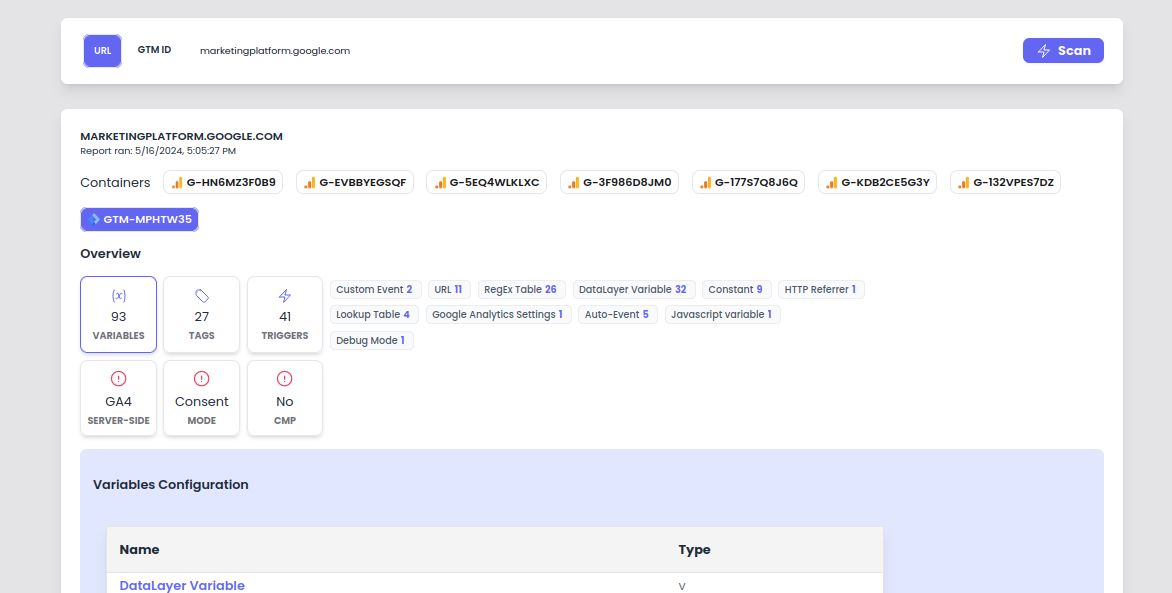
Task: Switch to the URL tab
Action: pos(102,50)
